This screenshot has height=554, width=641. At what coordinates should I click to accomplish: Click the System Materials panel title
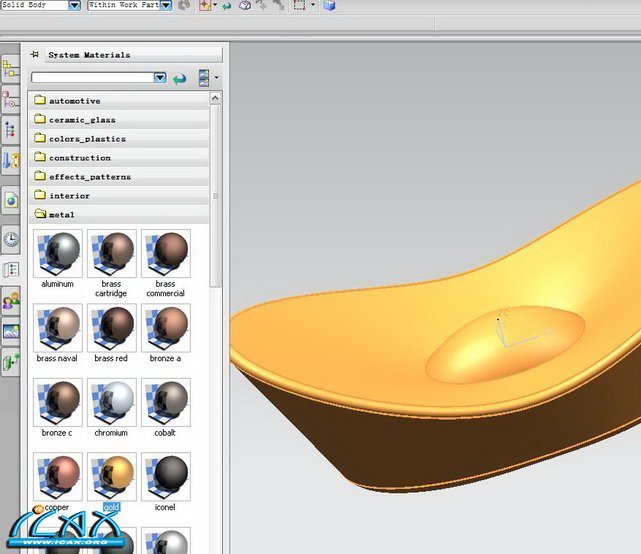89,55
